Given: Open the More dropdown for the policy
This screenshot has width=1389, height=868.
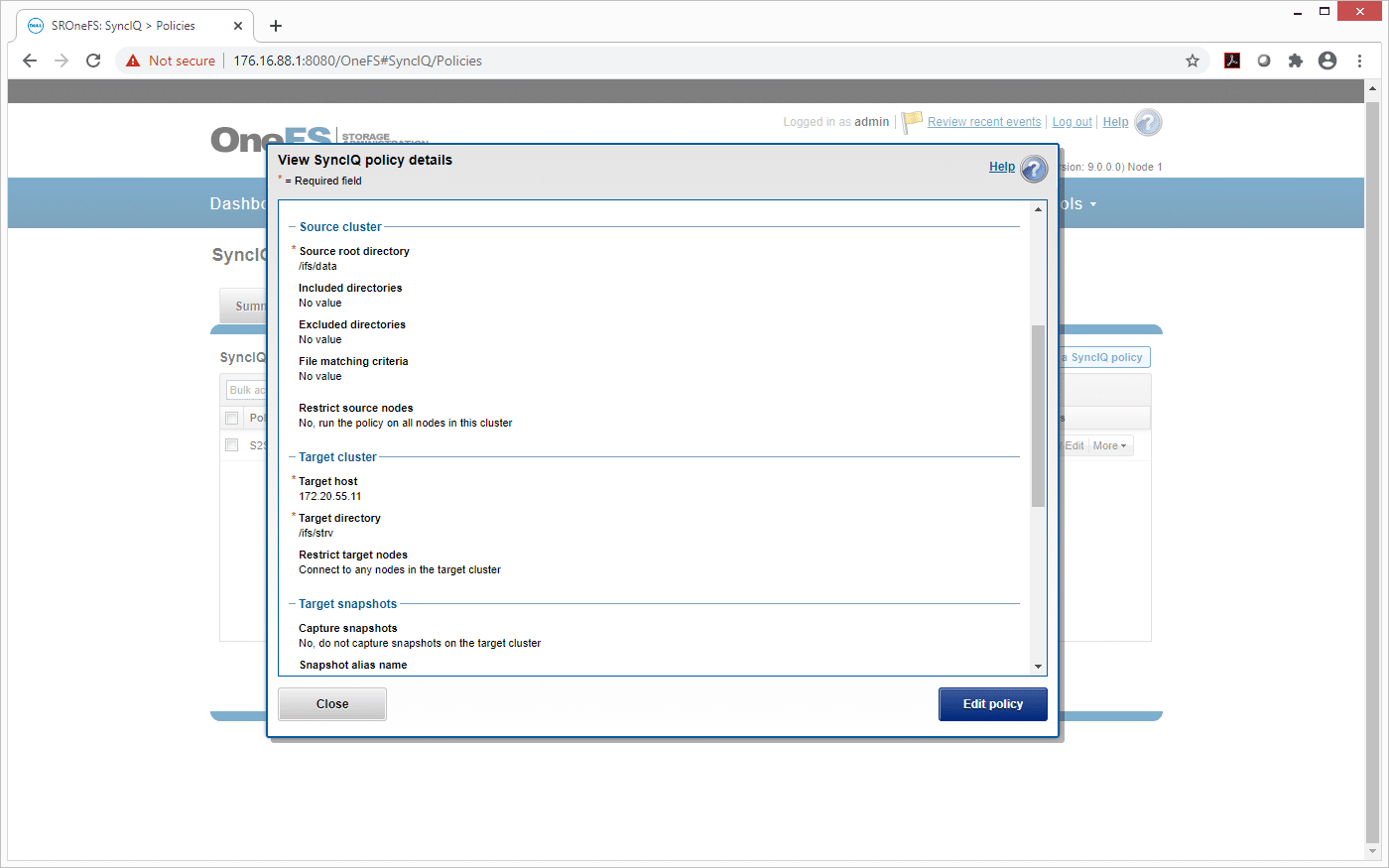Looking at the screenshot, I should point(1110,446).
